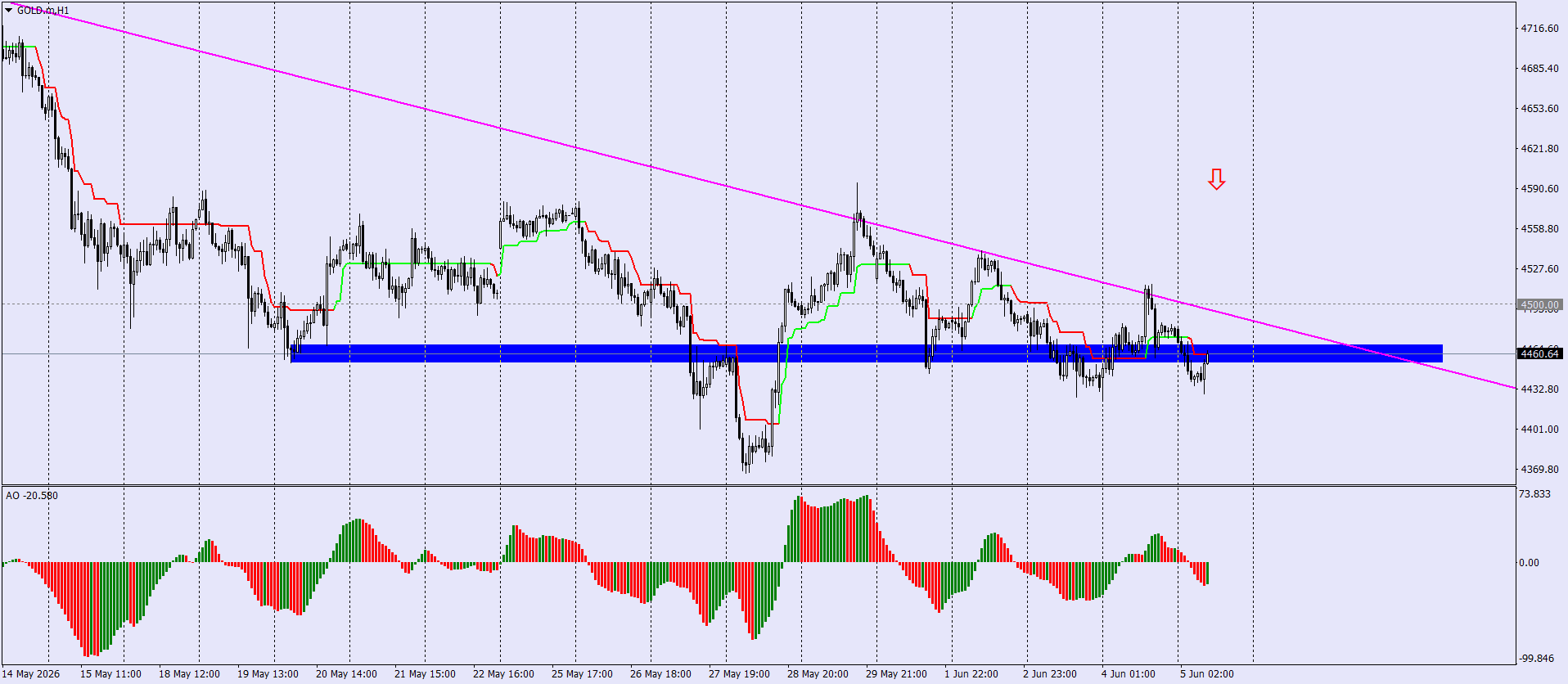Click the 4590.60 price axis value
Screen dimensions: 1568x684
point(1539,188)
